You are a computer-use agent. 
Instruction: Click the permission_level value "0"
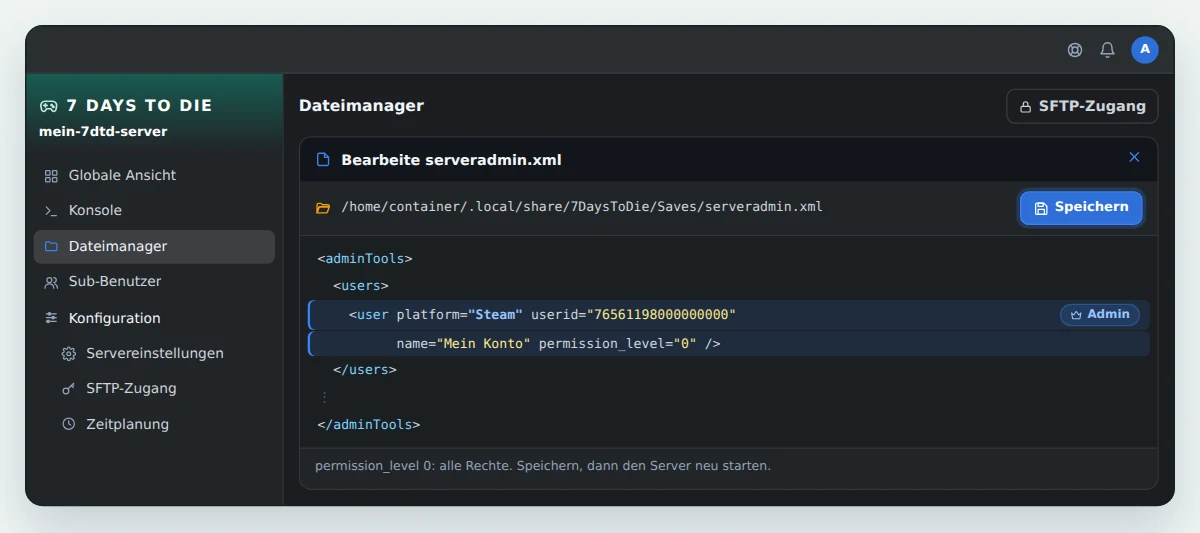point(685,343)
